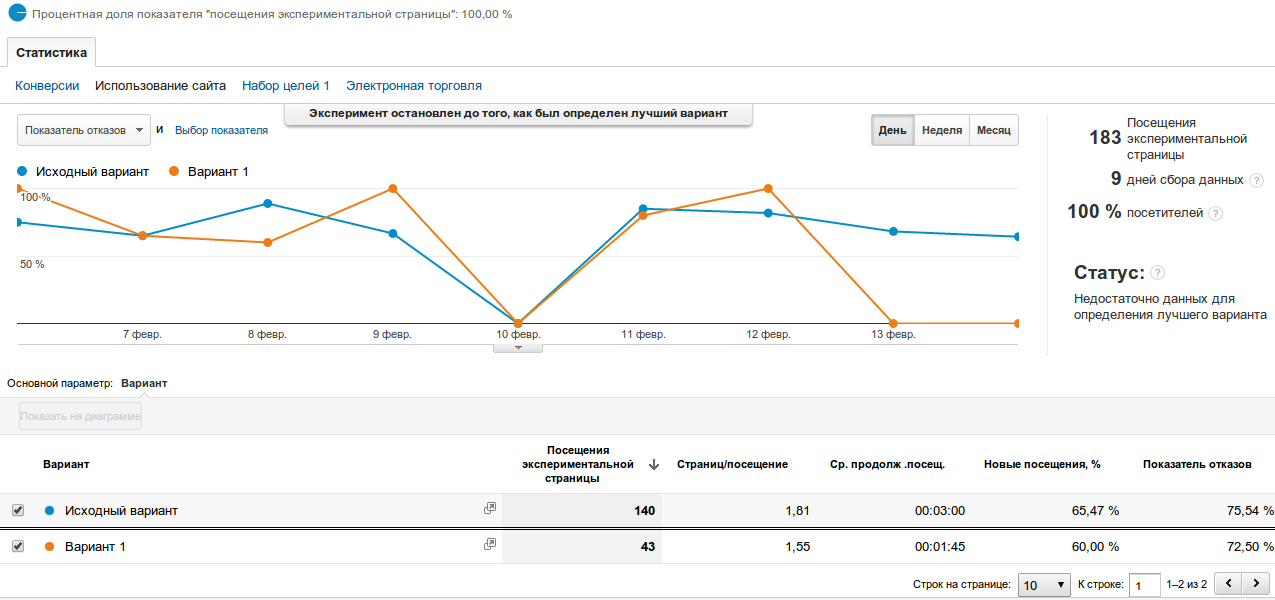Click help icon beside Статус heading

(x=1157, y=273)
